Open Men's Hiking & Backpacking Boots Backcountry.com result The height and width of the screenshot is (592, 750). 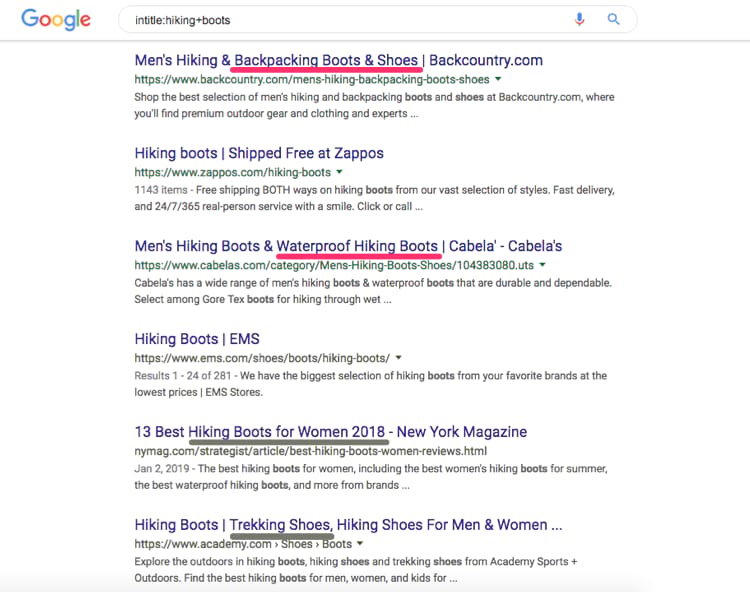click(339, 60)
